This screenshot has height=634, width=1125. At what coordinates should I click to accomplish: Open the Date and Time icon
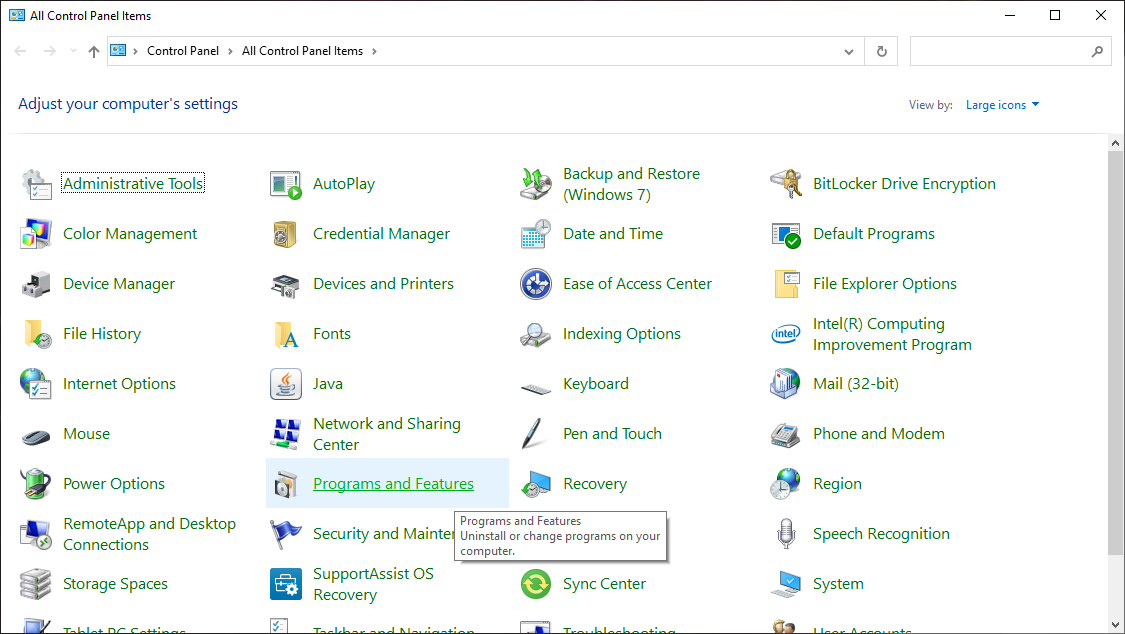point(536,235)
